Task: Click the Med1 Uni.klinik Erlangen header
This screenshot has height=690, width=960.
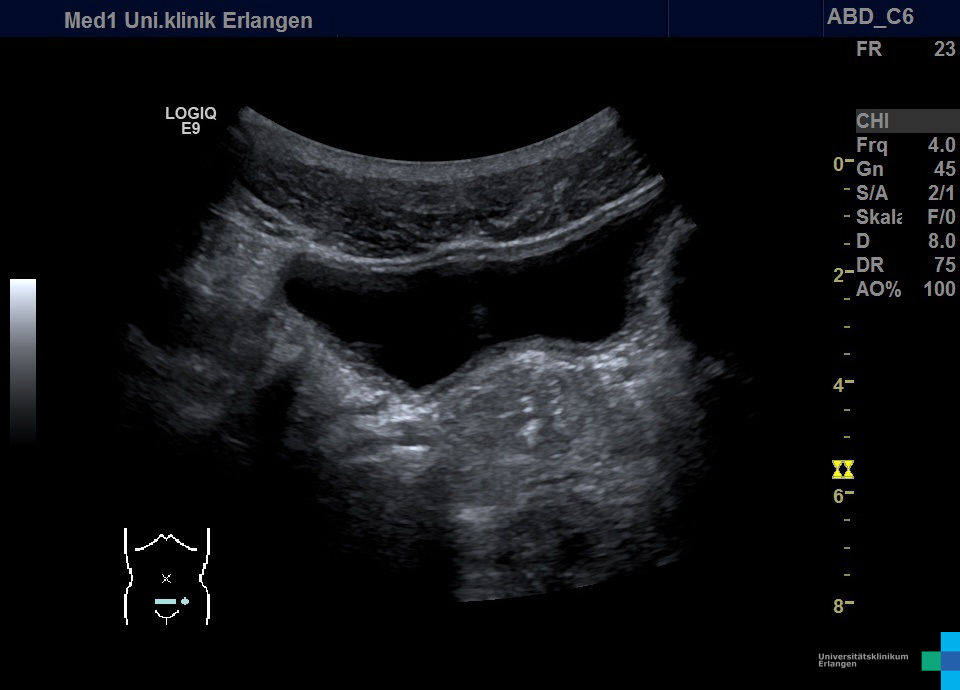Action: pyautogui.click(x=188, y=20)
